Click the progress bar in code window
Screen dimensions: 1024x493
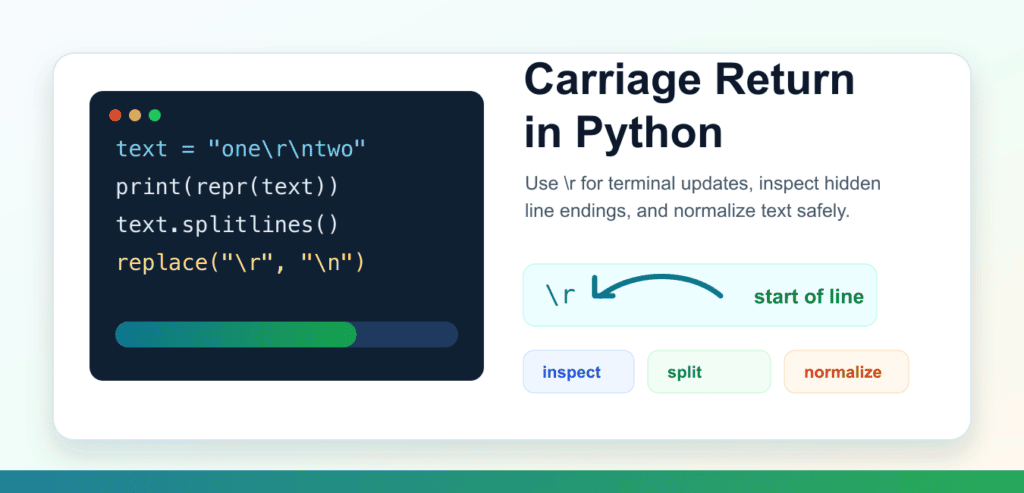click(287, 334)
